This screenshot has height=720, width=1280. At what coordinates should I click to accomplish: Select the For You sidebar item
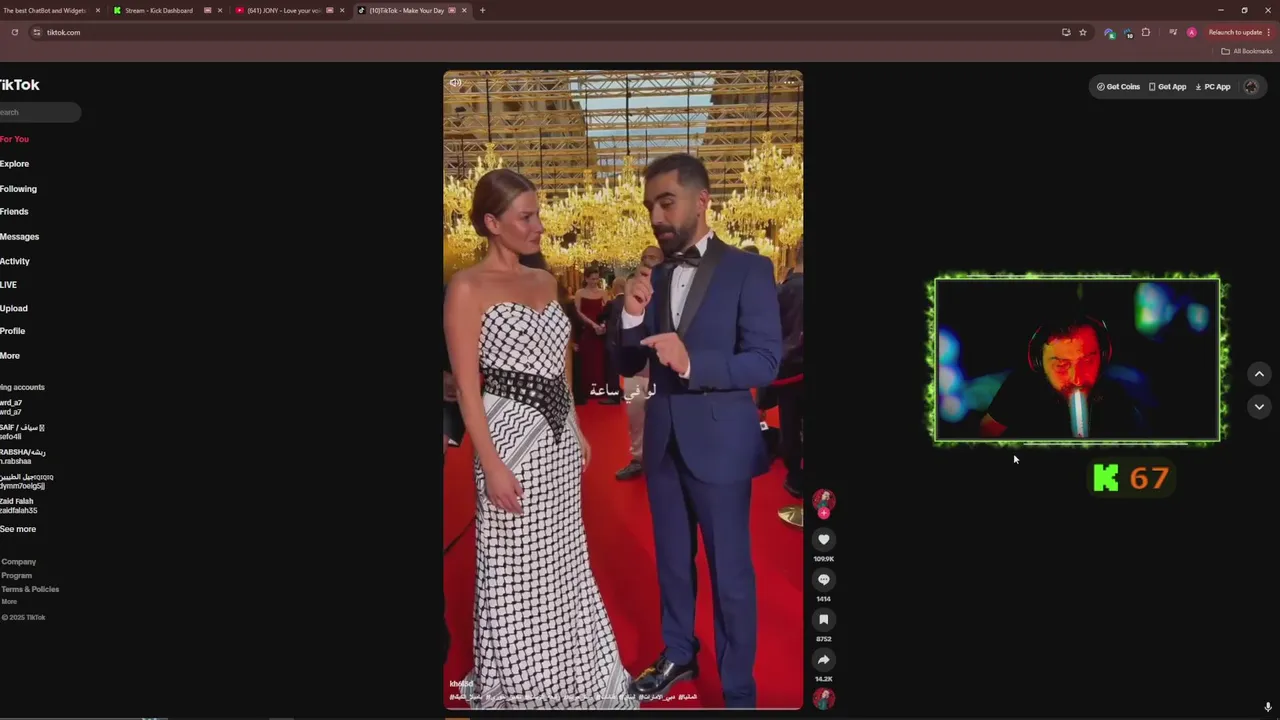coord(14,139)
